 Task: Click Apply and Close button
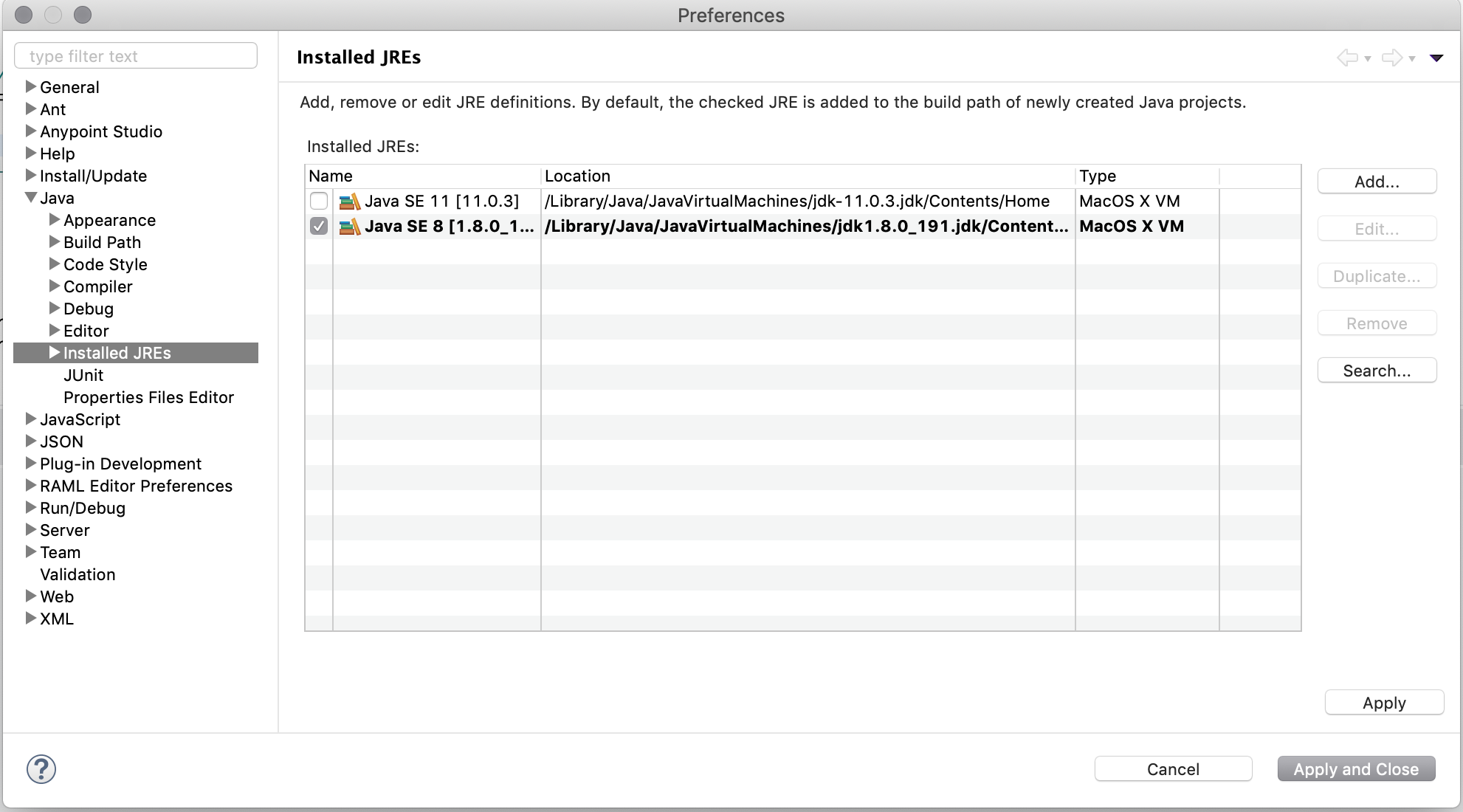pos(1356,769)
